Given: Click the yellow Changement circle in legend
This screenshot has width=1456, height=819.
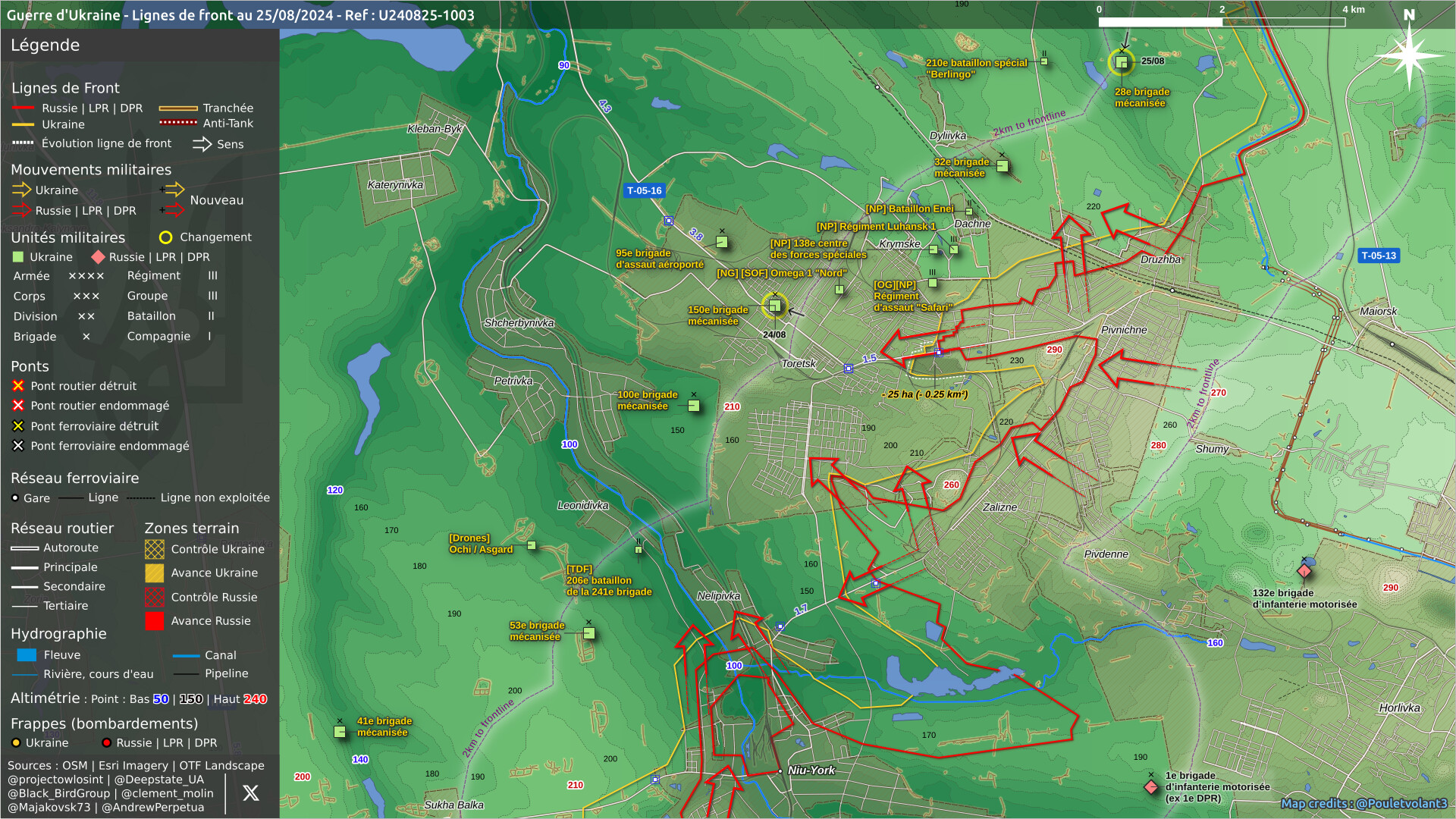Looking at the screenshot, I should (165, 237).
